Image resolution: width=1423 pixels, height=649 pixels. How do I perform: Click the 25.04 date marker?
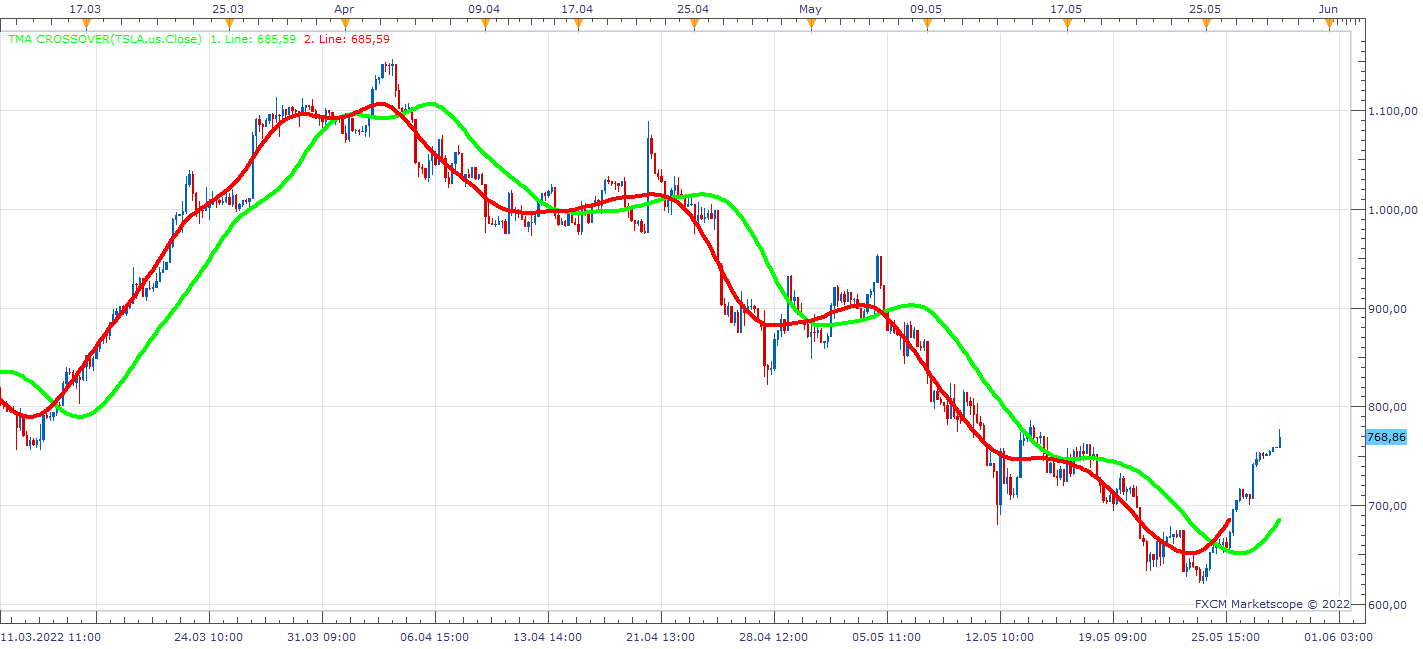[x=693, y=9]
